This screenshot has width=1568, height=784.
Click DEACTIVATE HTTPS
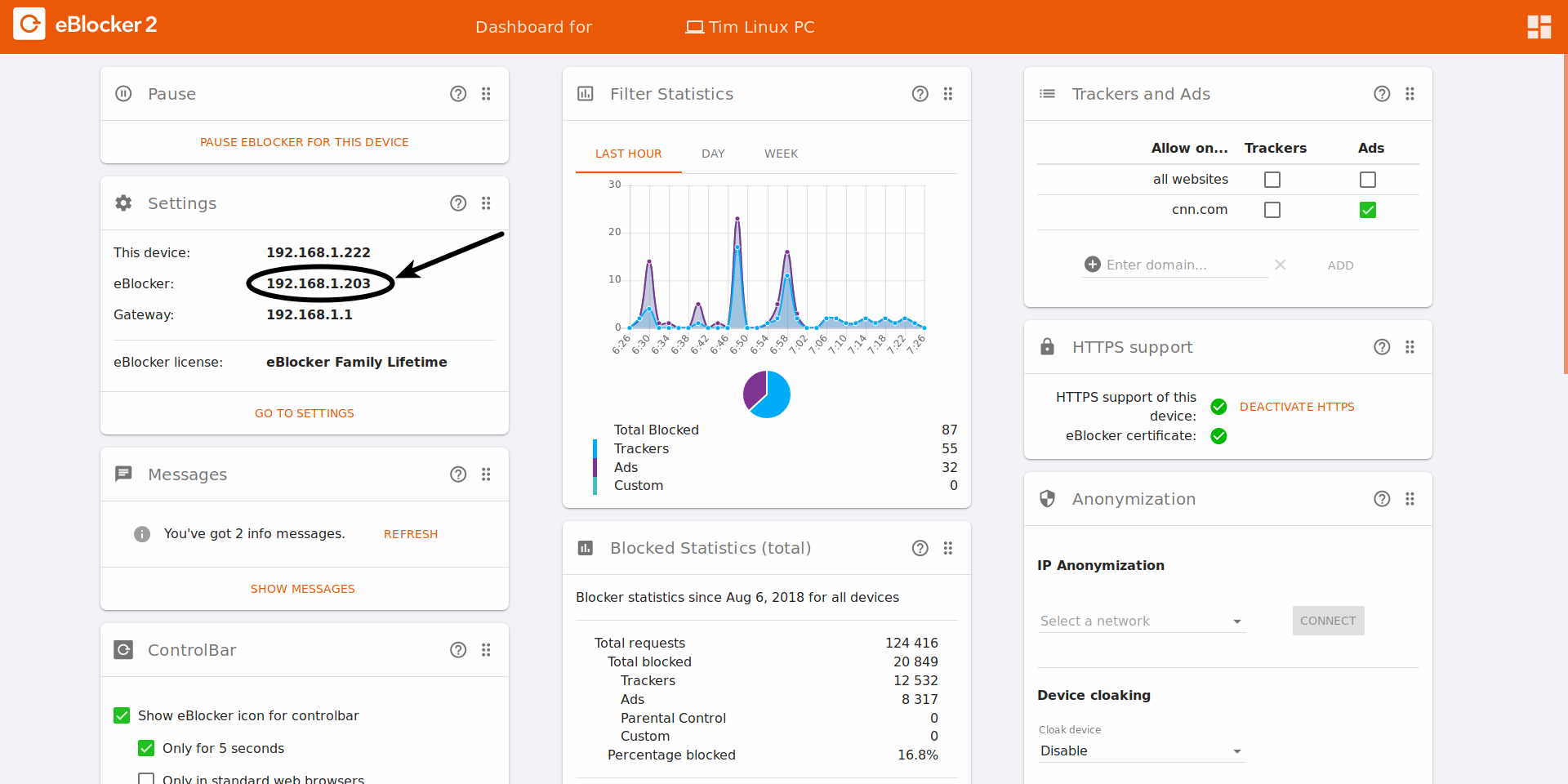(x=1297, y=407)
